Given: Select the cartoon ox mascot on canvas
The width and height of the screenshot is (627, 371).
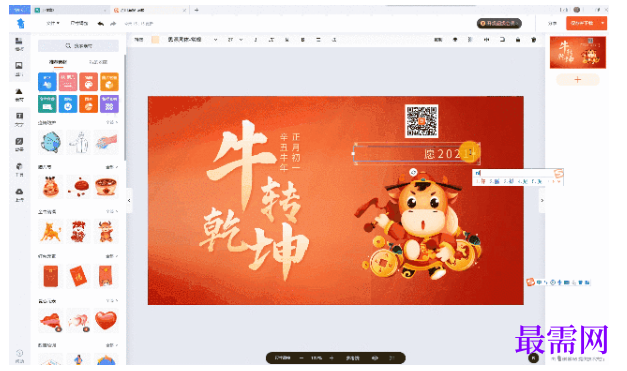Looking at the screenshot, I should click(420, 226).
